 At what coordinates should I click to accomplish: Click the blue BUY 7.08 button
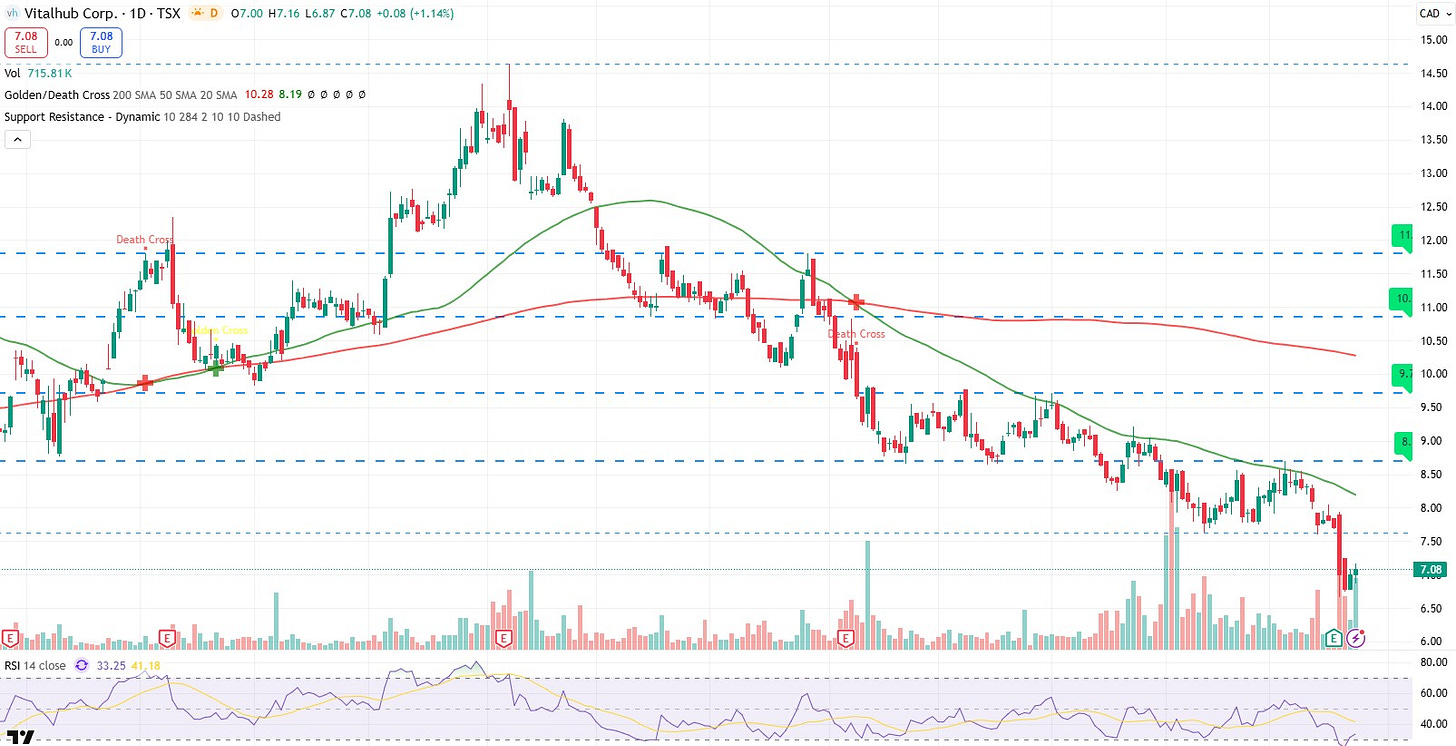[103, 43]
